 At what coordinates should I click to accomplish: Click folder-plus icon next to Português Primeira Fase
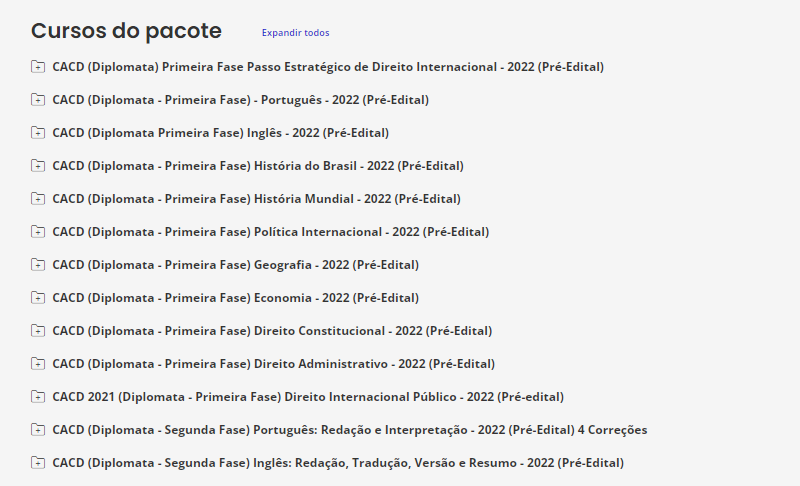pyautogui.click(x=38, y=100)
